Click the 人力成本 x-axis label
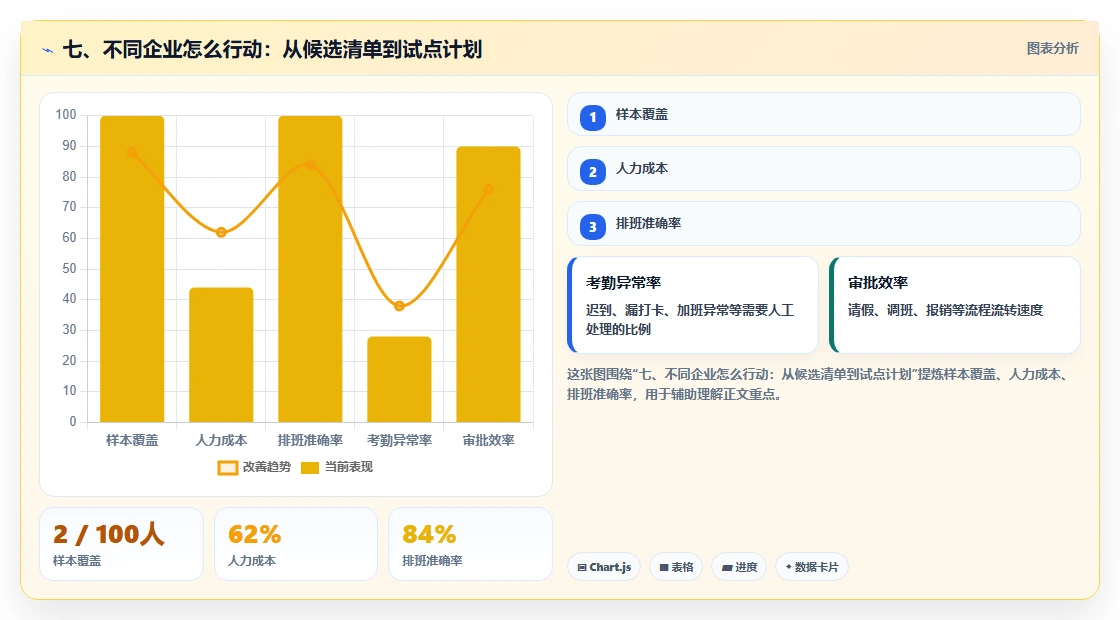 point(221,440)
